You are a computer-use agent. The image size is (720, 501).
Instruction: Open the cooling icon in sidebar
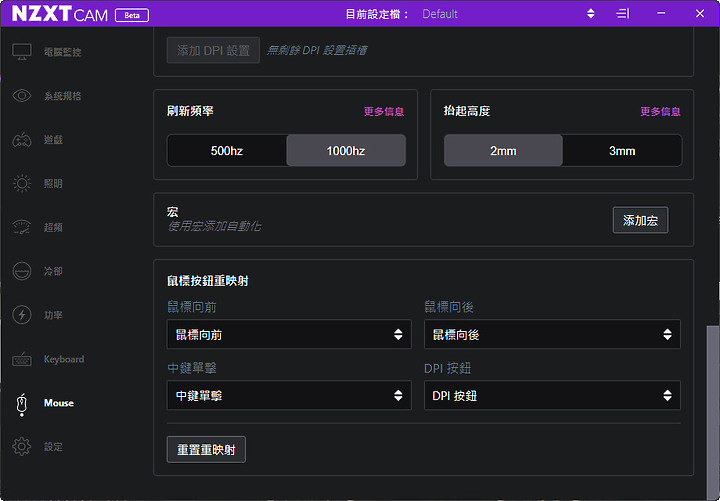click(x=22, y=271)
